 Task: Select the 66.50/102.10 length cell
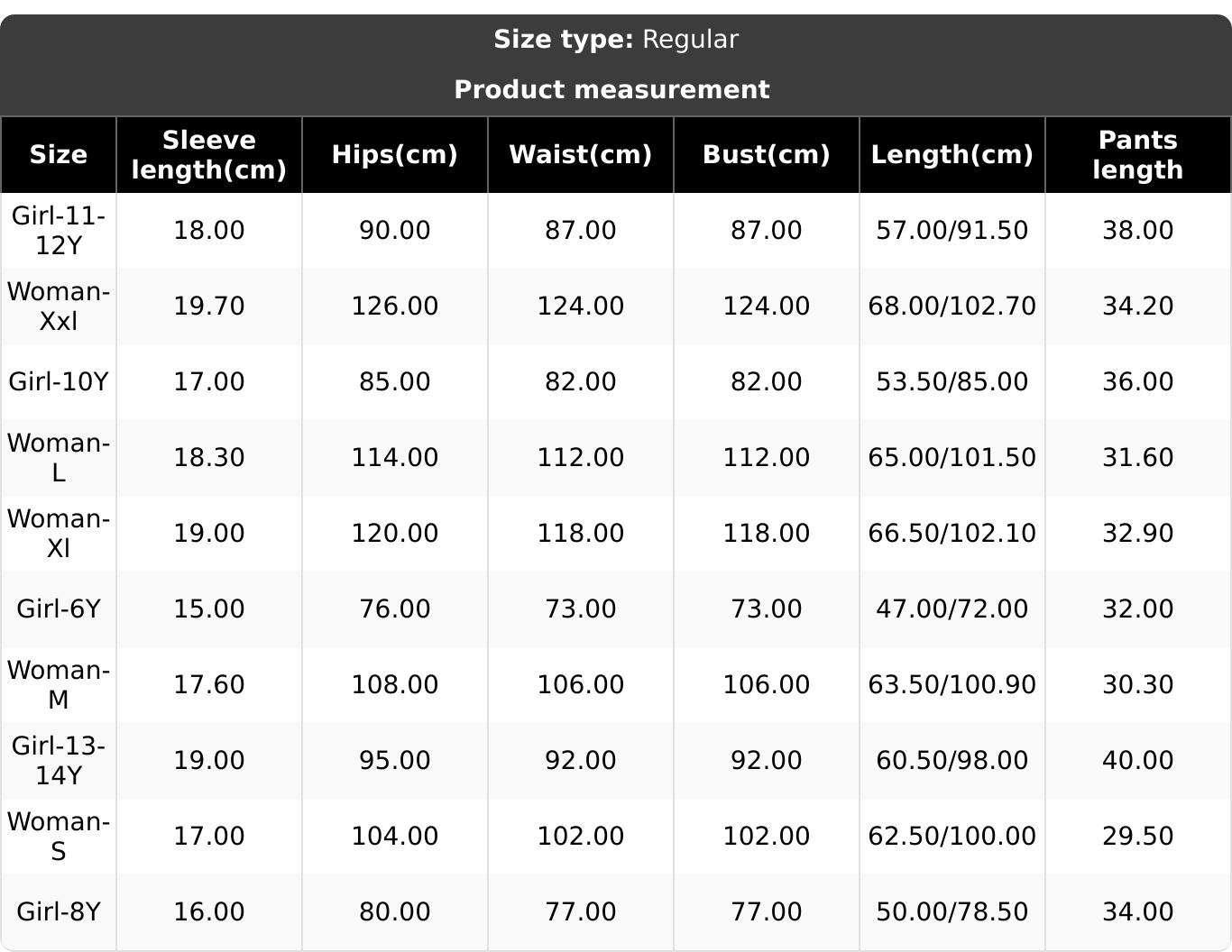[952, 533]
